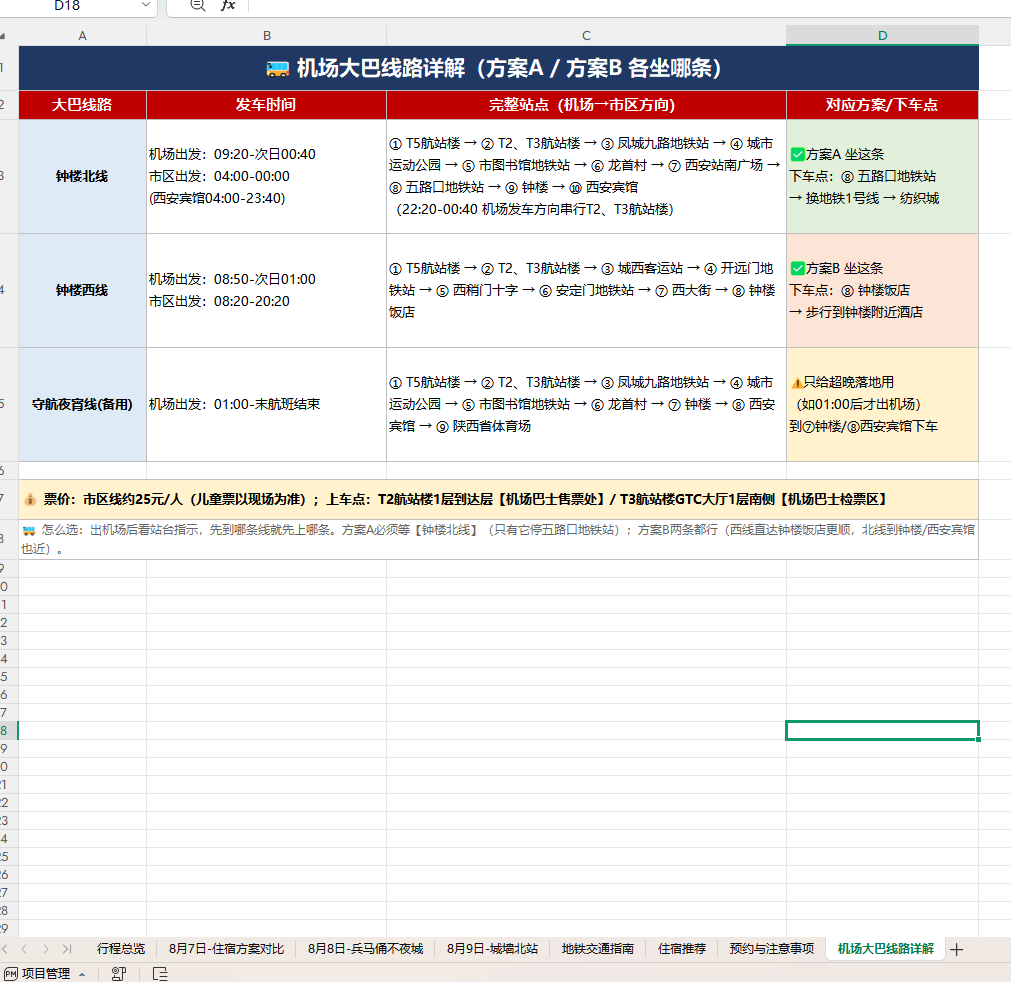Click the magnifier icon beside fx
The image size is (1011, 982).
197,5
